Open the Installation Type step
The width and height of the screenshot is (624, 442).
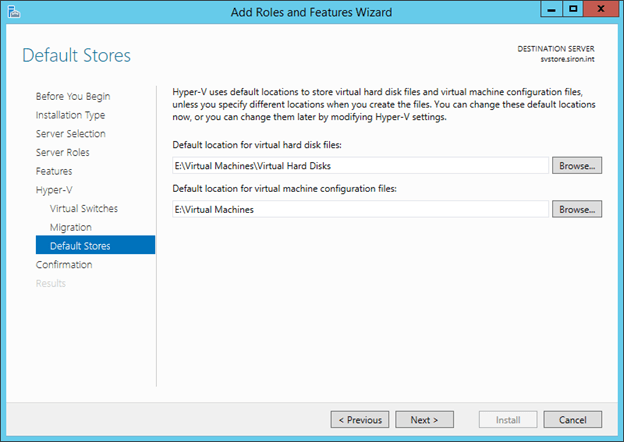tap(71, 115)
